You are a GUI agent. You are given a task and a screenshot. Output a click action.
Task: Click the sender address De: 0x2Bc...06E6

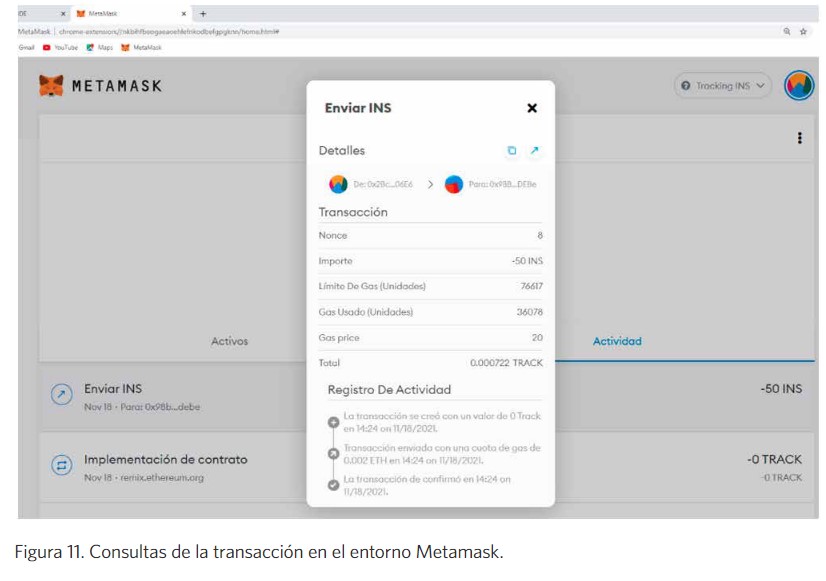coord(383,184)
